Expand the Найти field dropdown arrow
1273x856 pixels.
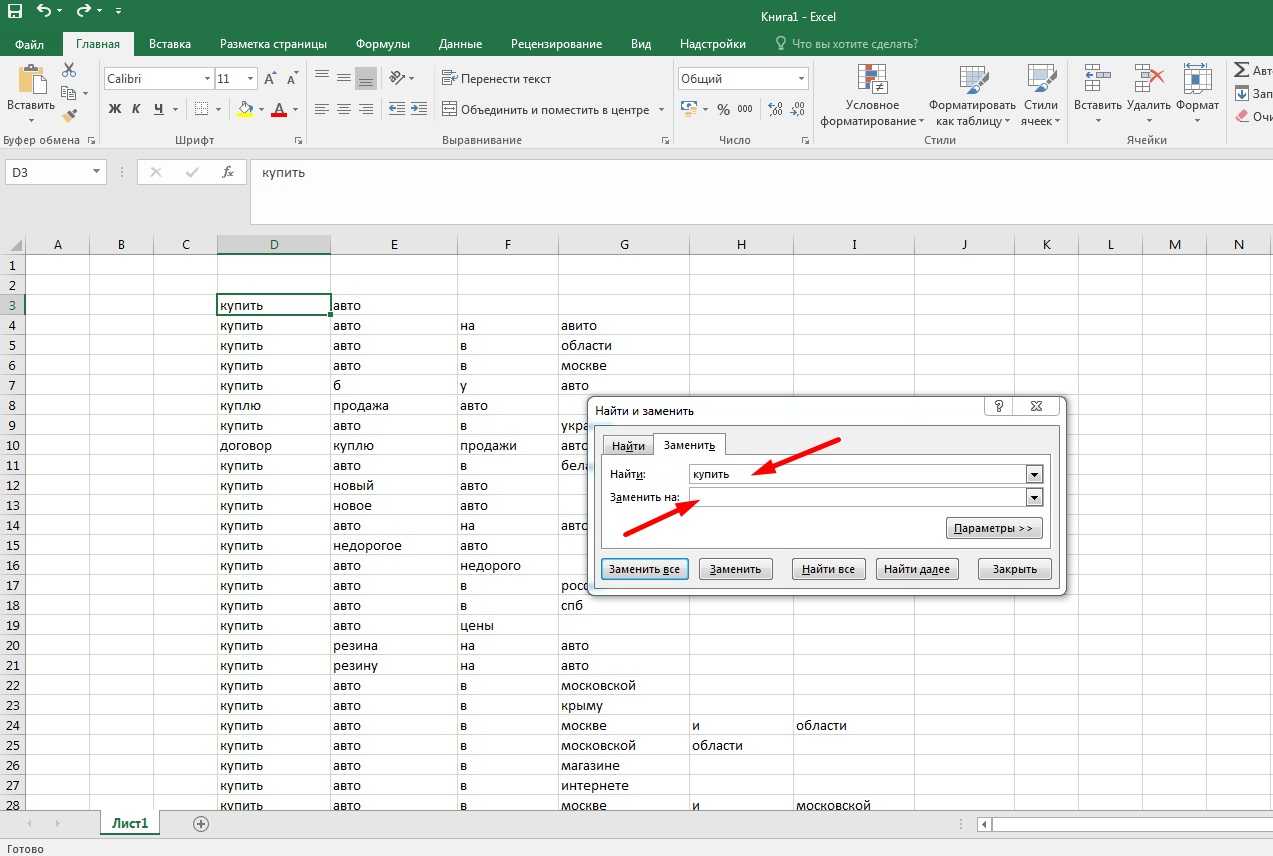click(x=1034, y=474)
